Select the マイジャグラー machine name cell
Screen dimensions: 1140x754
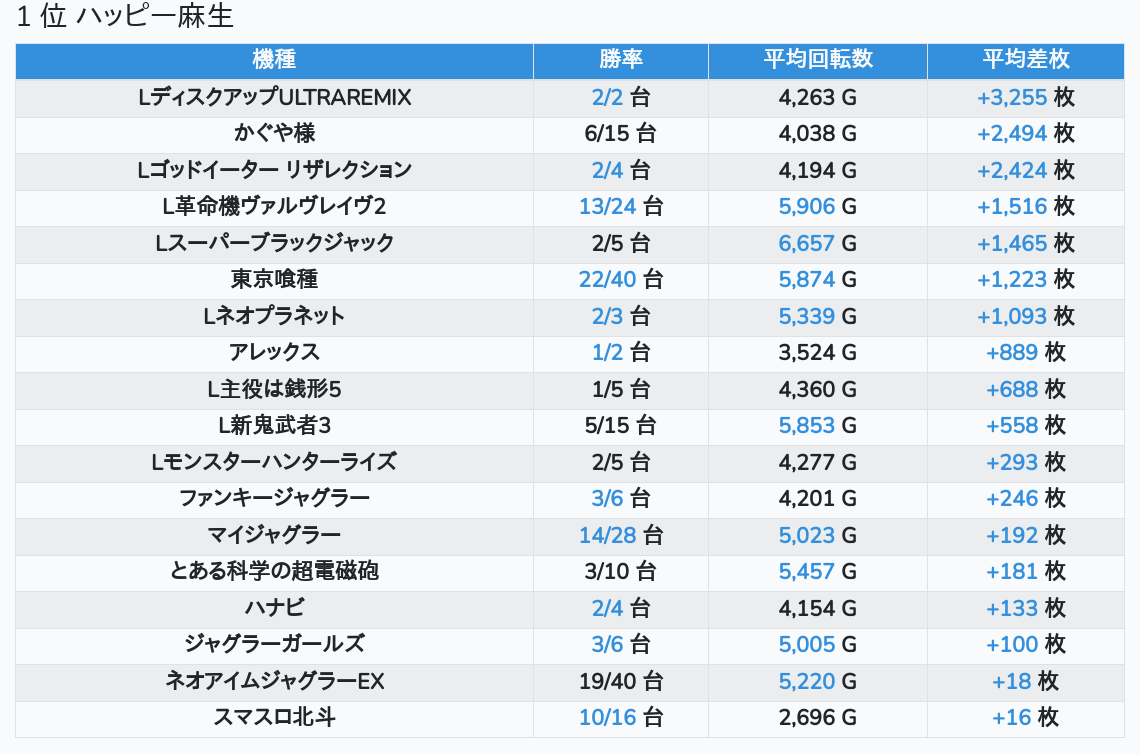click(274, 535)
